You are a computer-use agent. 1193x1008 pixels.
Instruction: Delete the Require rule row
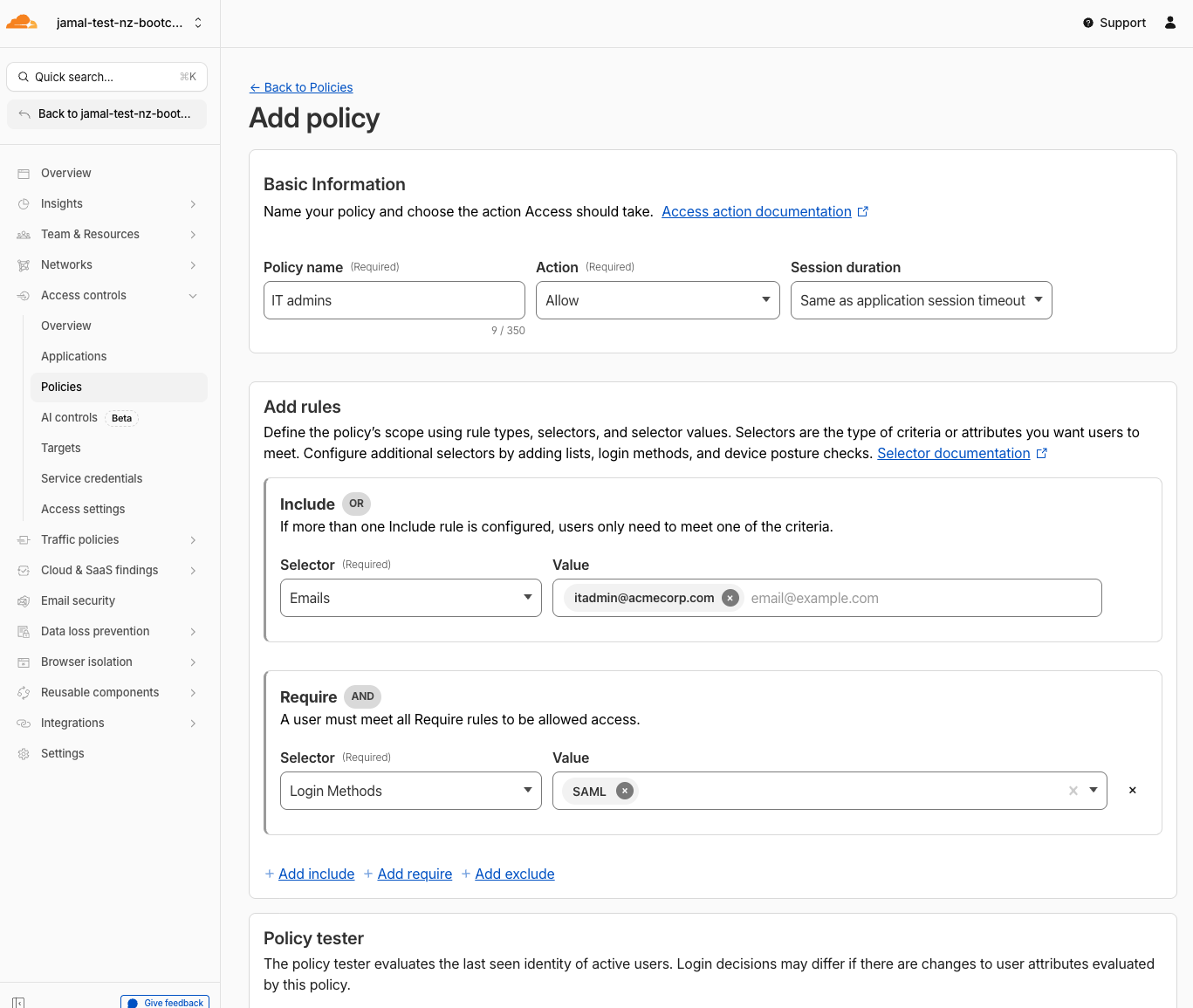[x=1133, y=791]
